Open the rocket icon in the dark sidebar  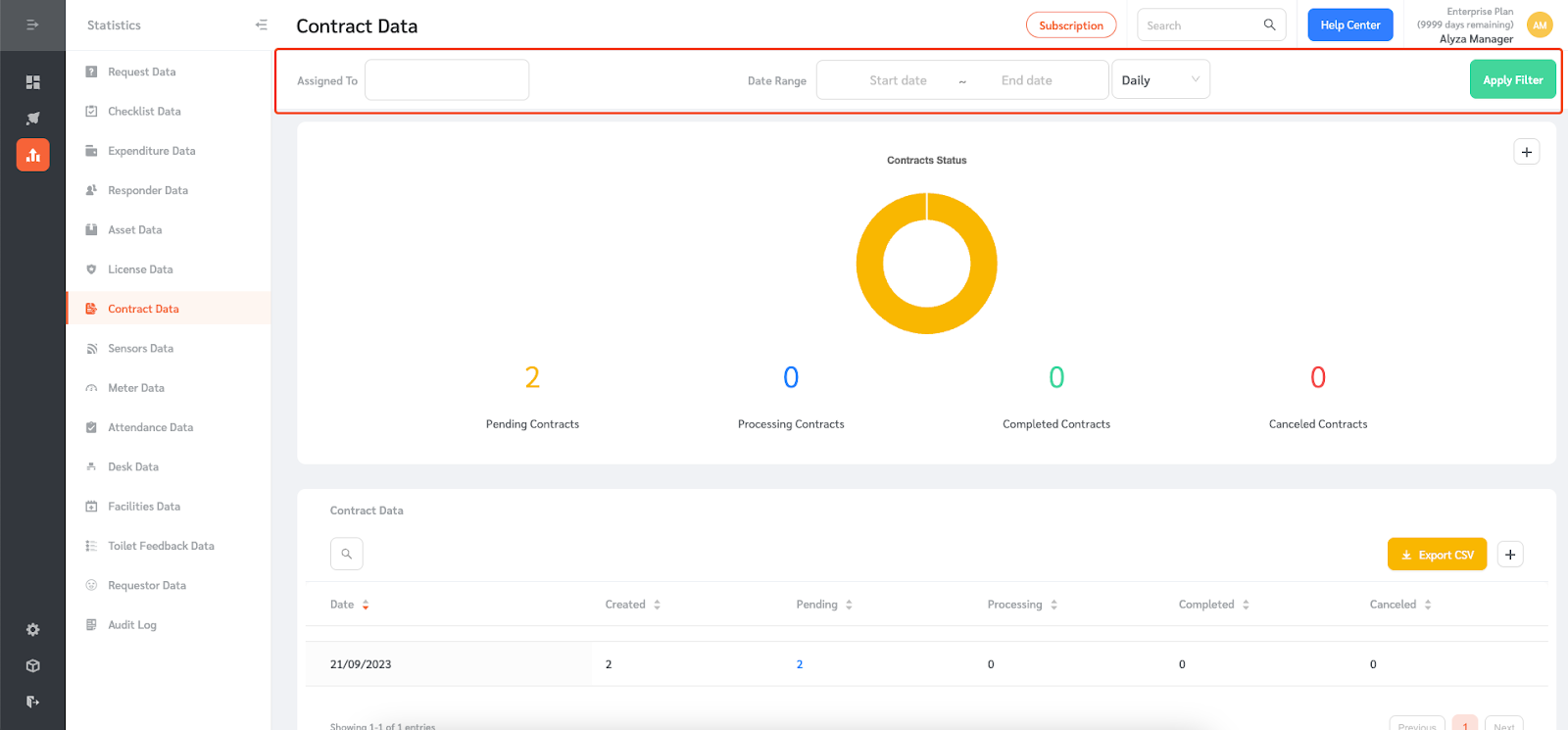(32, 119)
